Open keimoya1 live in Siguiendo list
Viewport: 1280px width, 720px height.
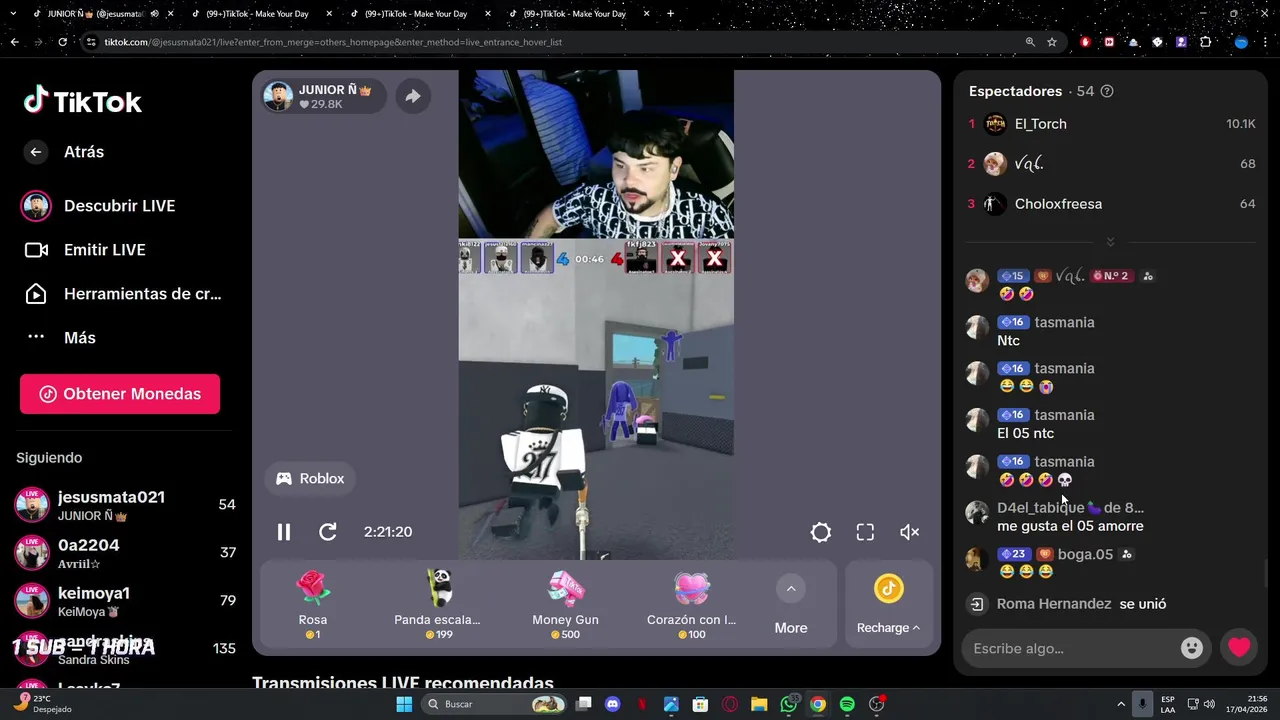pos(124,601)
